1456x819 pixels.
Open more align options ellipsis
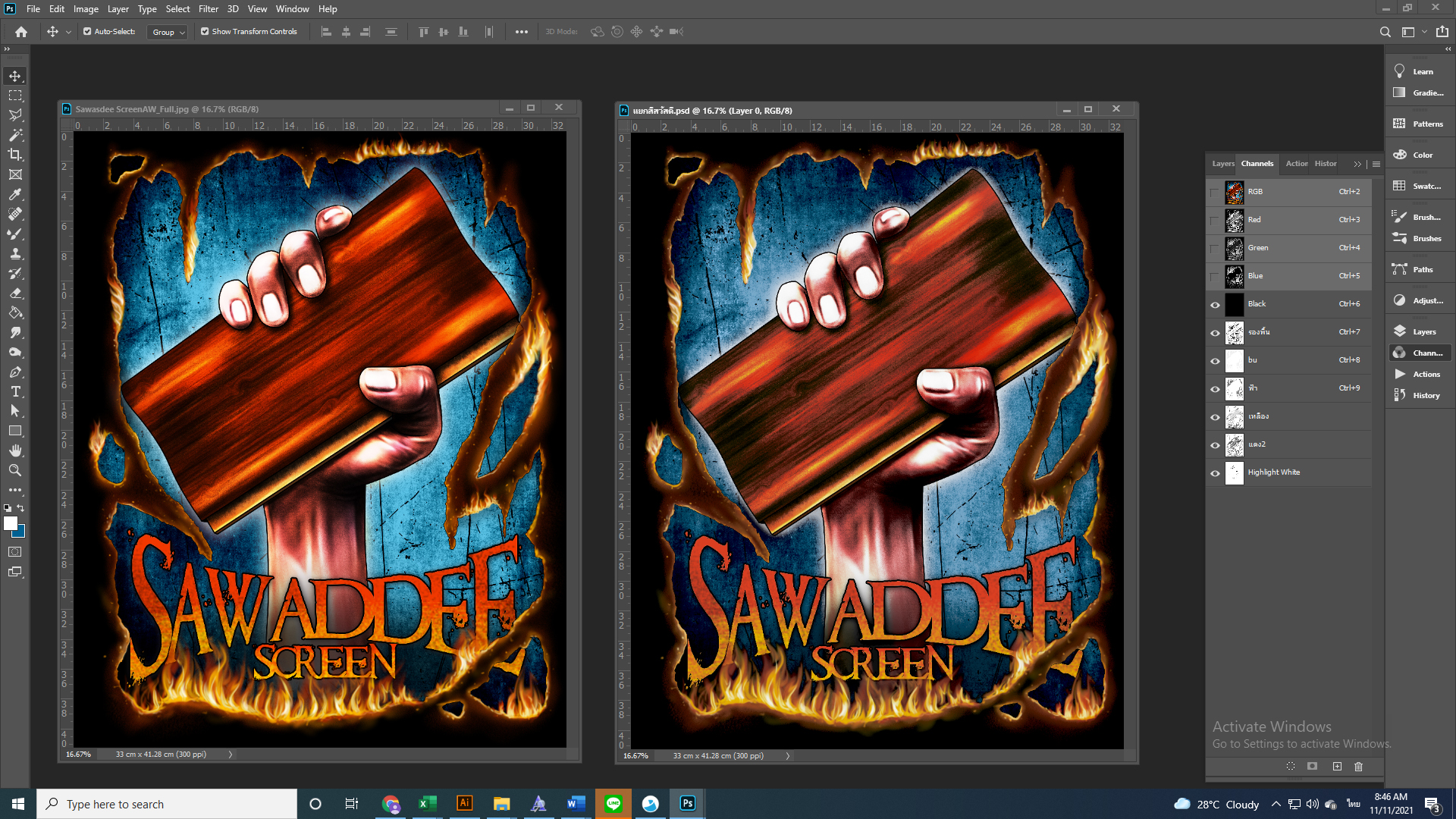(522, 32)
